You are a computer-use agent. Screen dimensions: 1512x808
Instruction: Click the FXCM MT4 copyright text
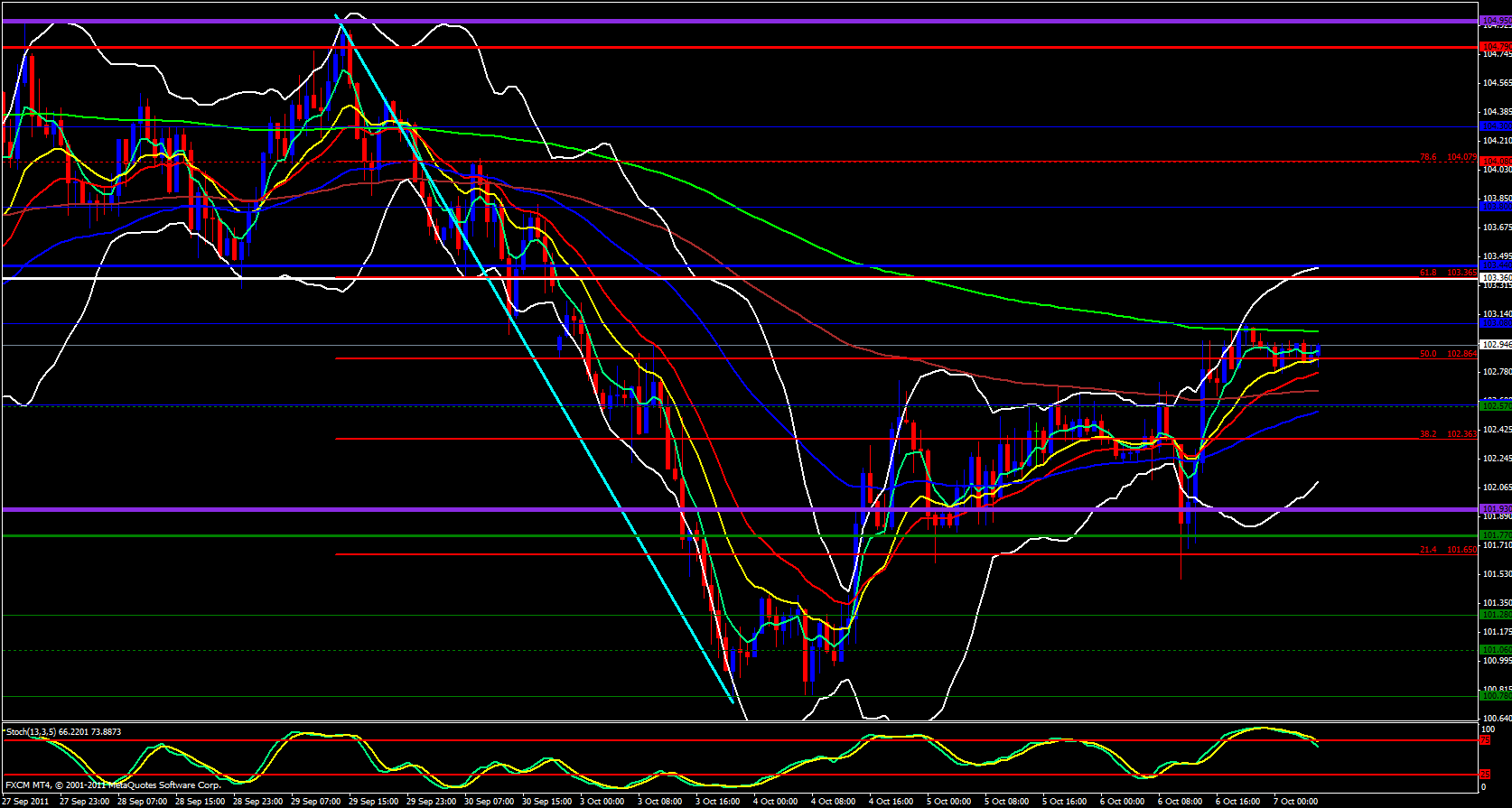coord(113,785)
